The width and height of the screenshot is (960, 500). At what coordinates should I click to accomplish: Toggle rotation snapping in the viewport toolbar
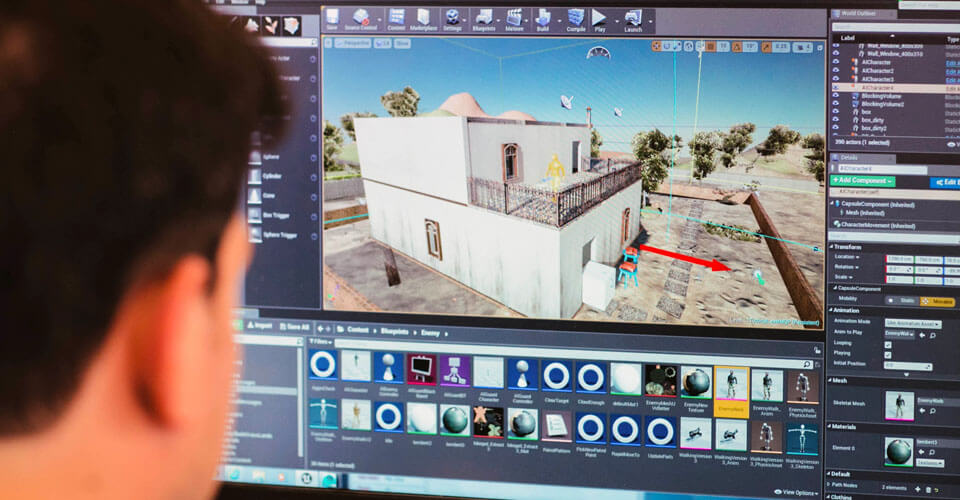pyautogui.click(x=737, y=47)
